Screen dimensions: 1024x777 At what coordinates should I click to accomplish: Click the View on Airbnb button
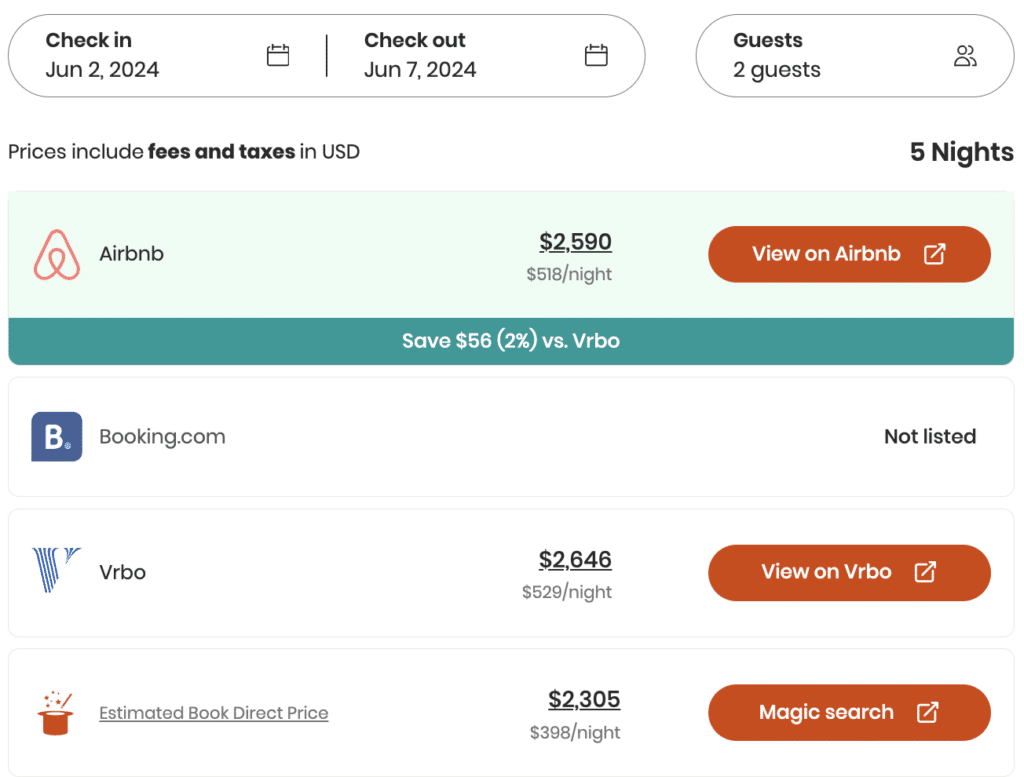pyautogui.click(x=849, y=254)
